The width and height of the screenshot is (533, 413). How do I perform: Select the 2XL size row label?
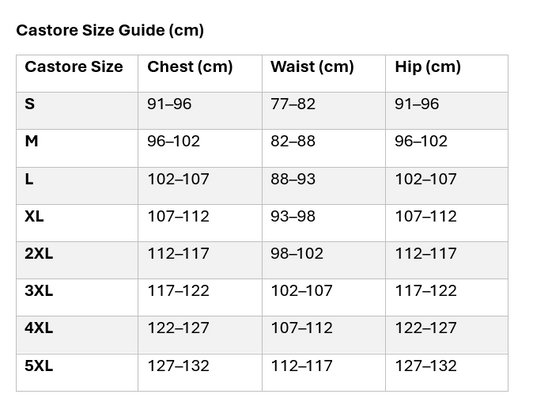39,254
